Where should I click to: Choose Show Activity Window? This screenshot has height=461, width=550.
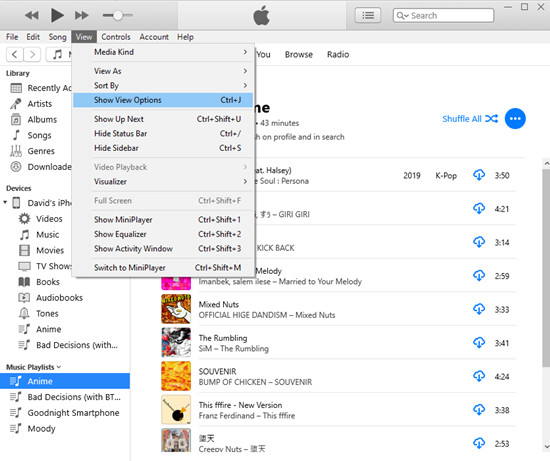tap(163, 248)
